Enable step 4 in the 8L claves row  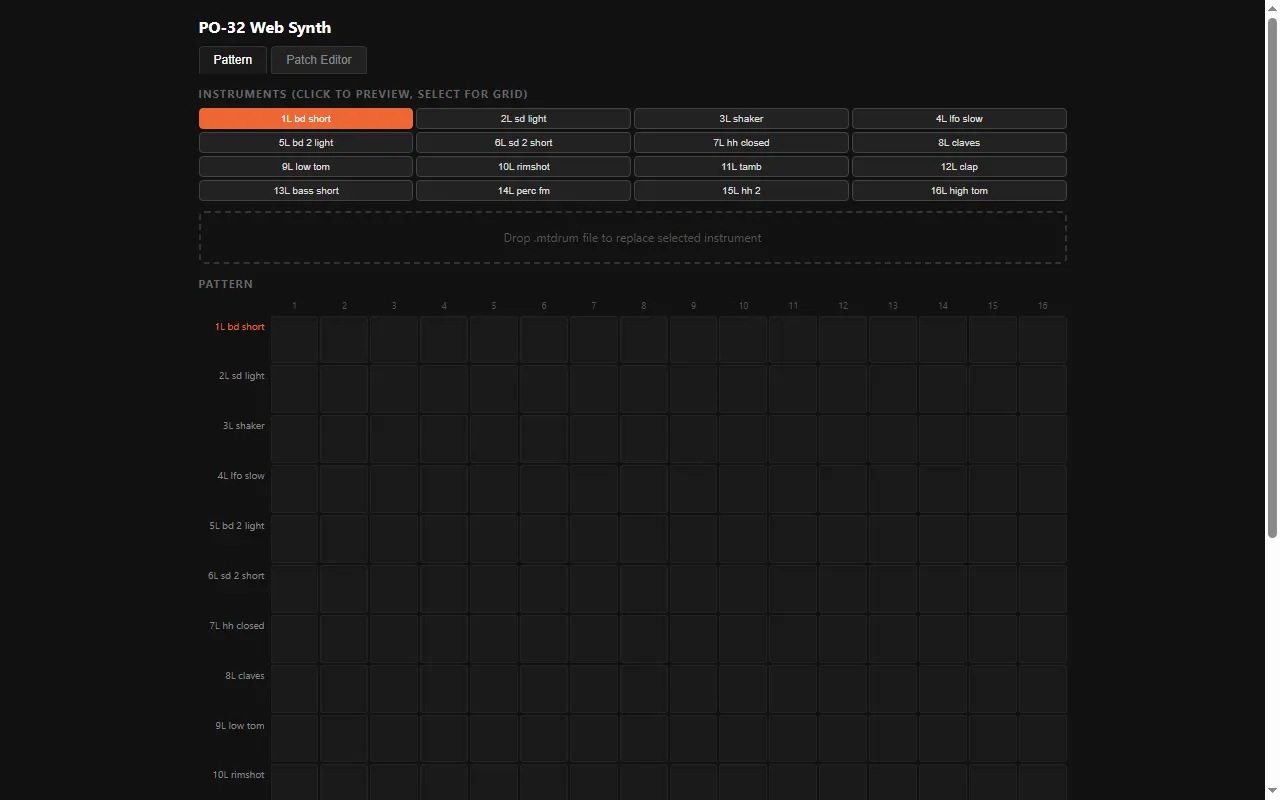coord(444,689)
